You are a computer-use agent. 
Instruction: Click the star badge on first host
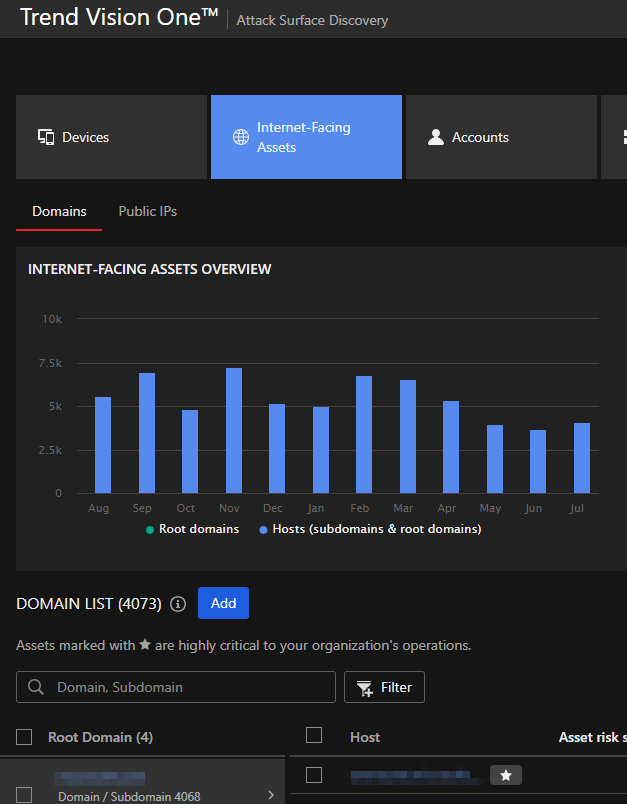(505, 775)
